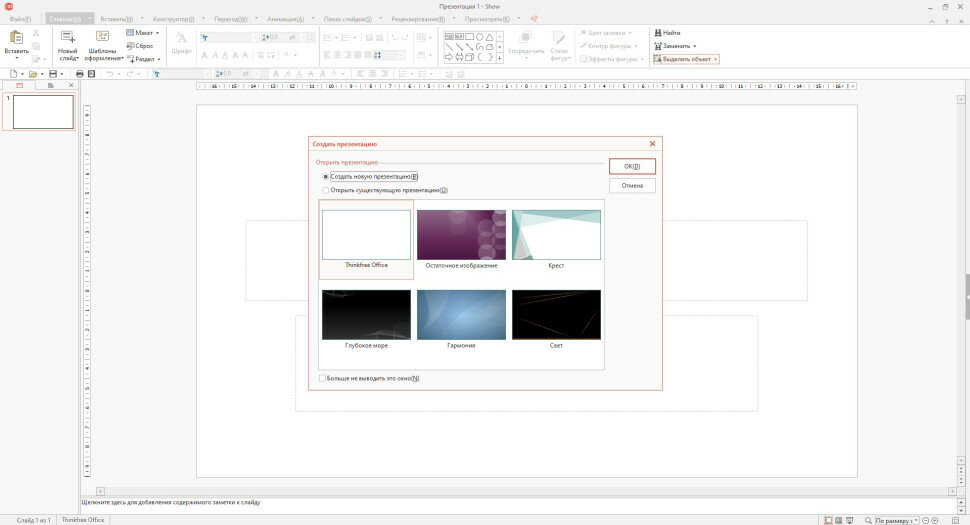Open dropdown arrow next to save icon

click(x=62, y=74)
